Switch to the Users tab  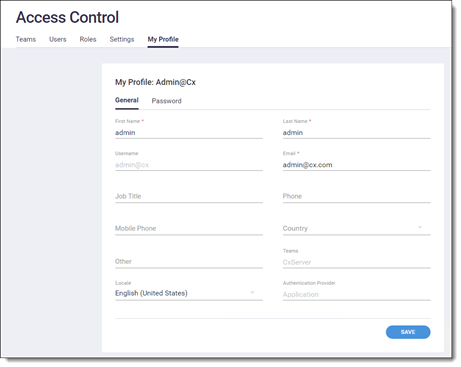58,39
